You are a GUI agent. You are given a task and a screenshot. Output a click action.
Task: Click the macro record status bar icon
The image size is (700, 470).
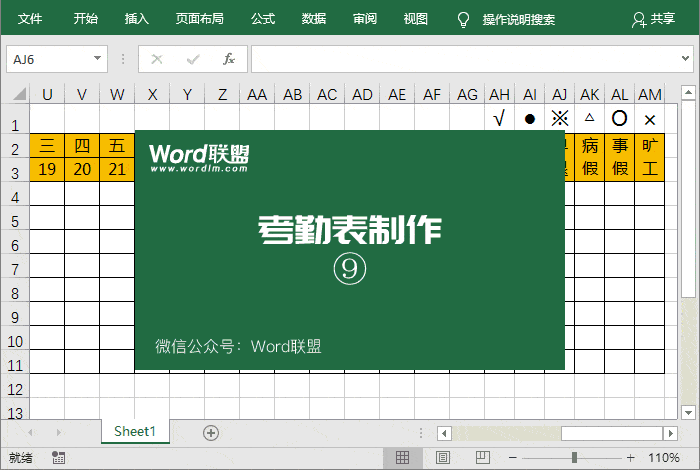coord(58,458)
